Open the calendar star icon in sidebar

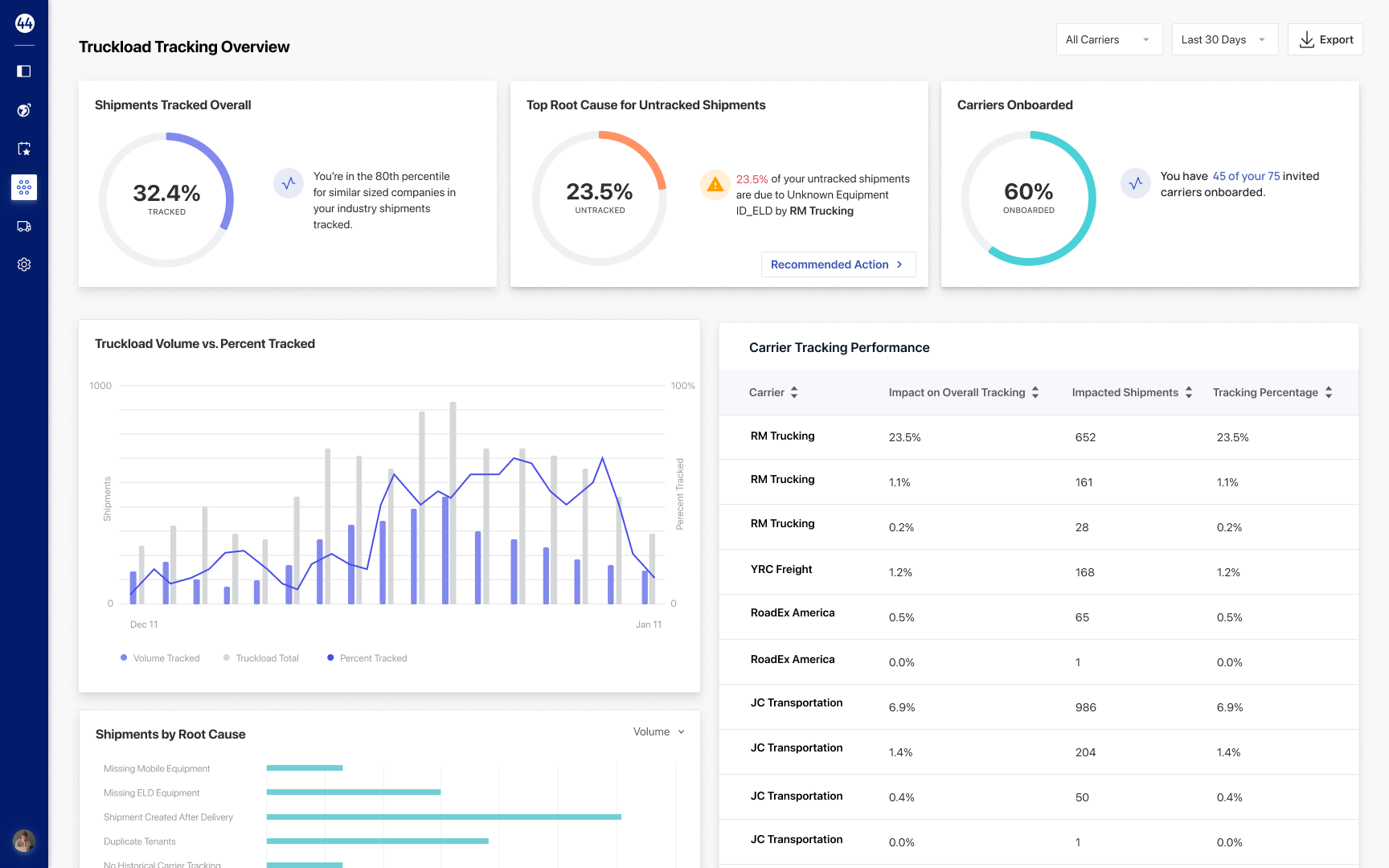click(24, 149)
